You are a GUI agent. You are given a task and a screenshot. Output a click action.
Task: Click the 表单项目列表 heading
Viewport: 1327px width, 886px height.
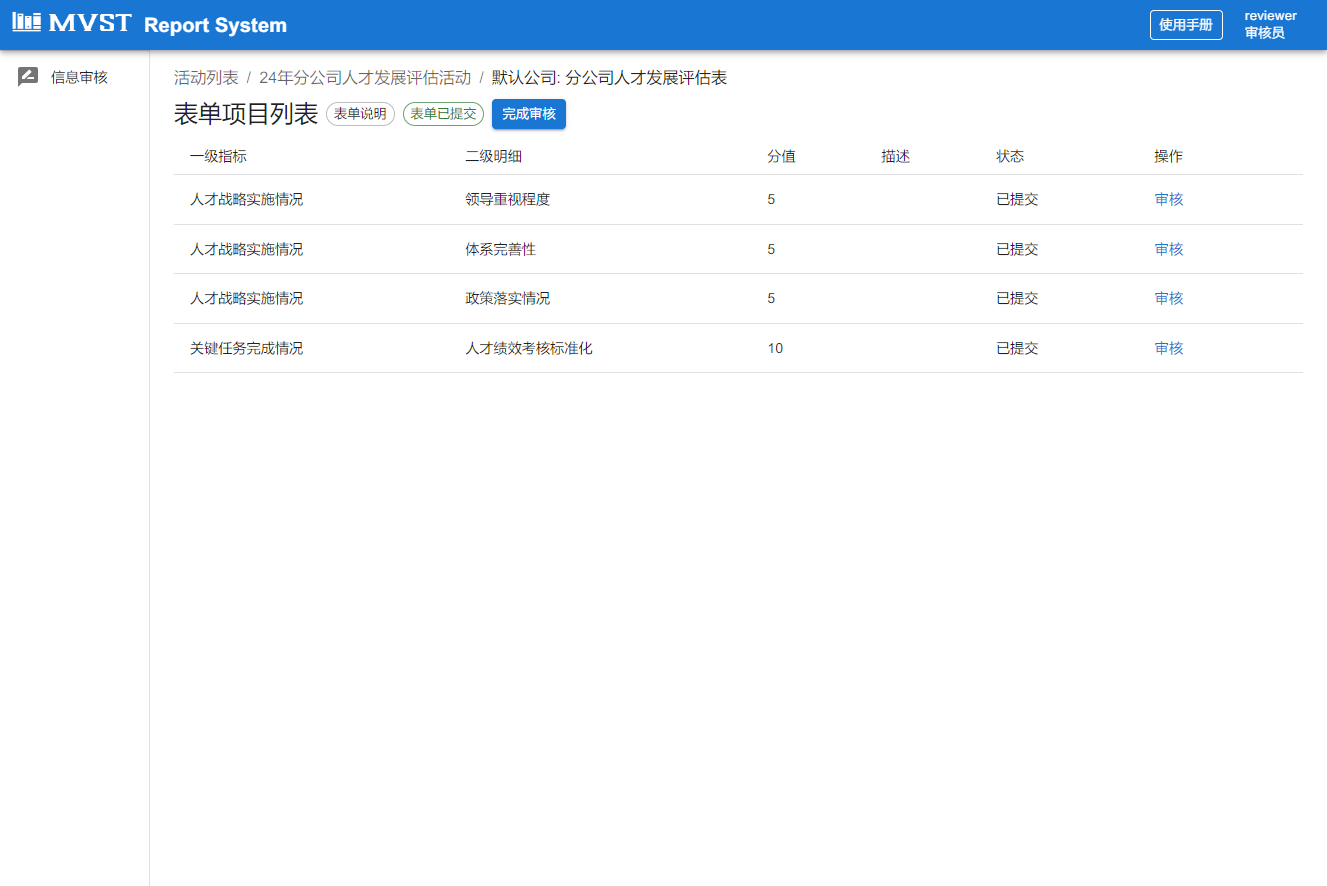pos(246,114)
